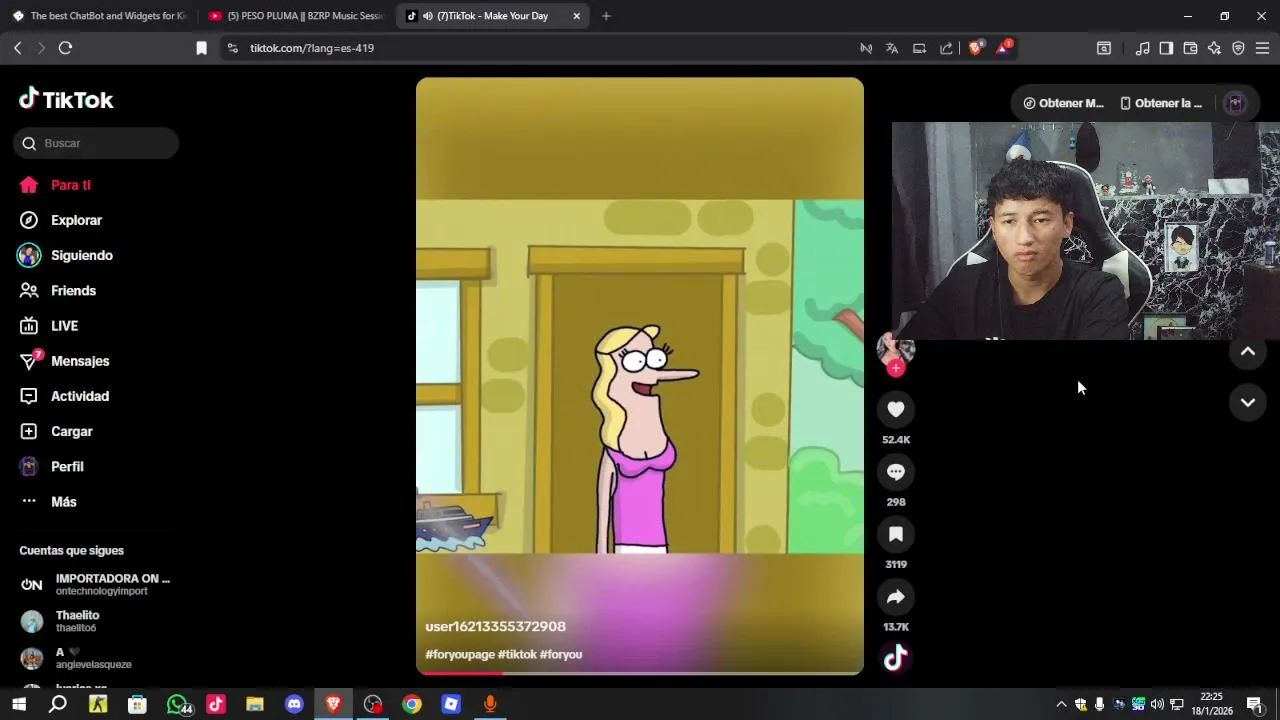The width and height of the screenshot is (1280, 720).
Task: Like the video with the heart icon
Action: pyautogui.click(x=896, y=409)
